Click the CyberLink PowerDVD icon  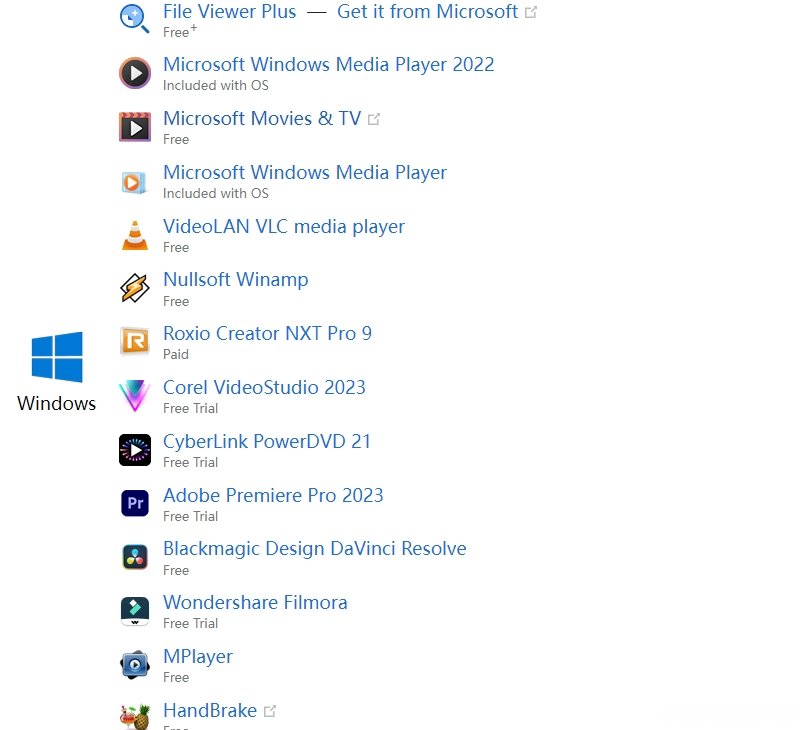(135, 450)
